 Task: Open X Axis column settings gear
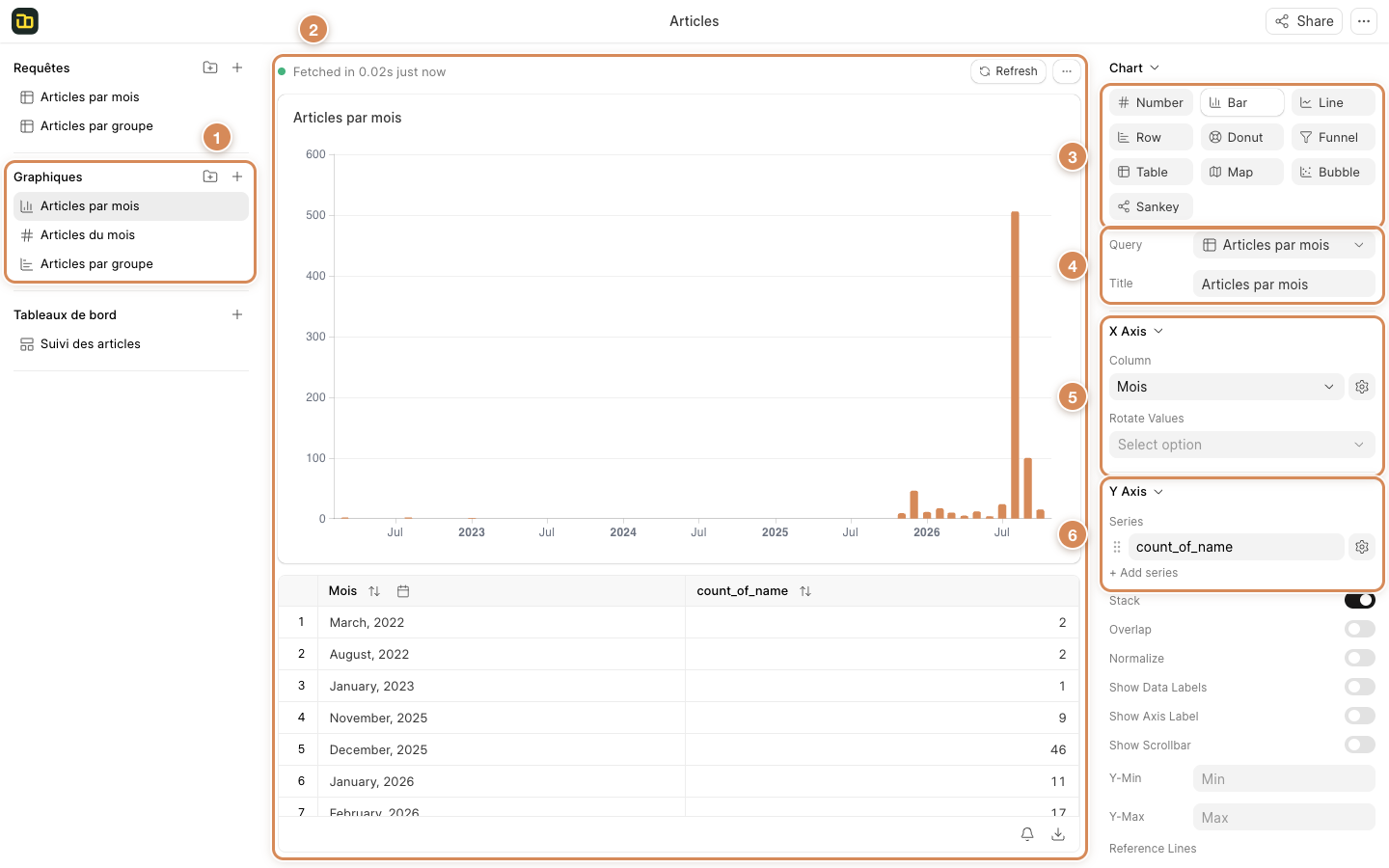(x=1362, y=387)
